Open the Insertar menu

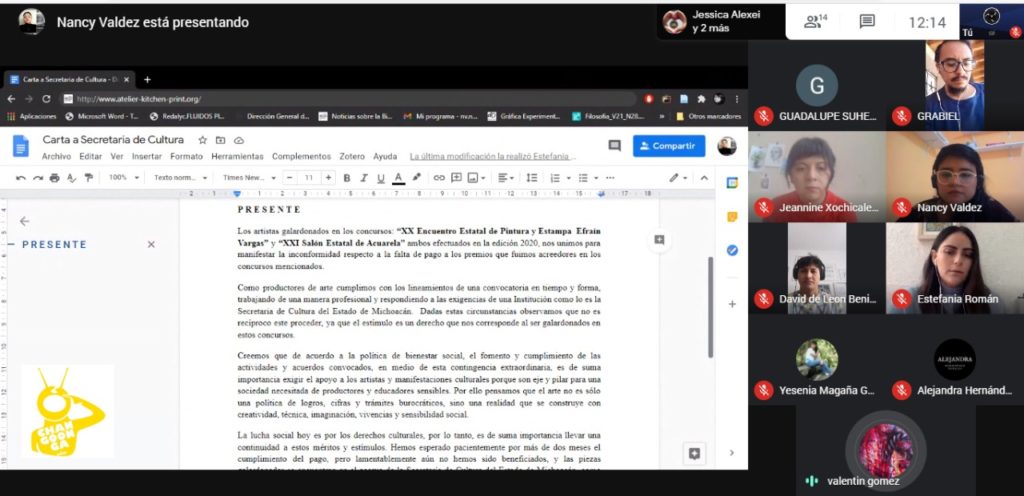[x=147, y=157]
